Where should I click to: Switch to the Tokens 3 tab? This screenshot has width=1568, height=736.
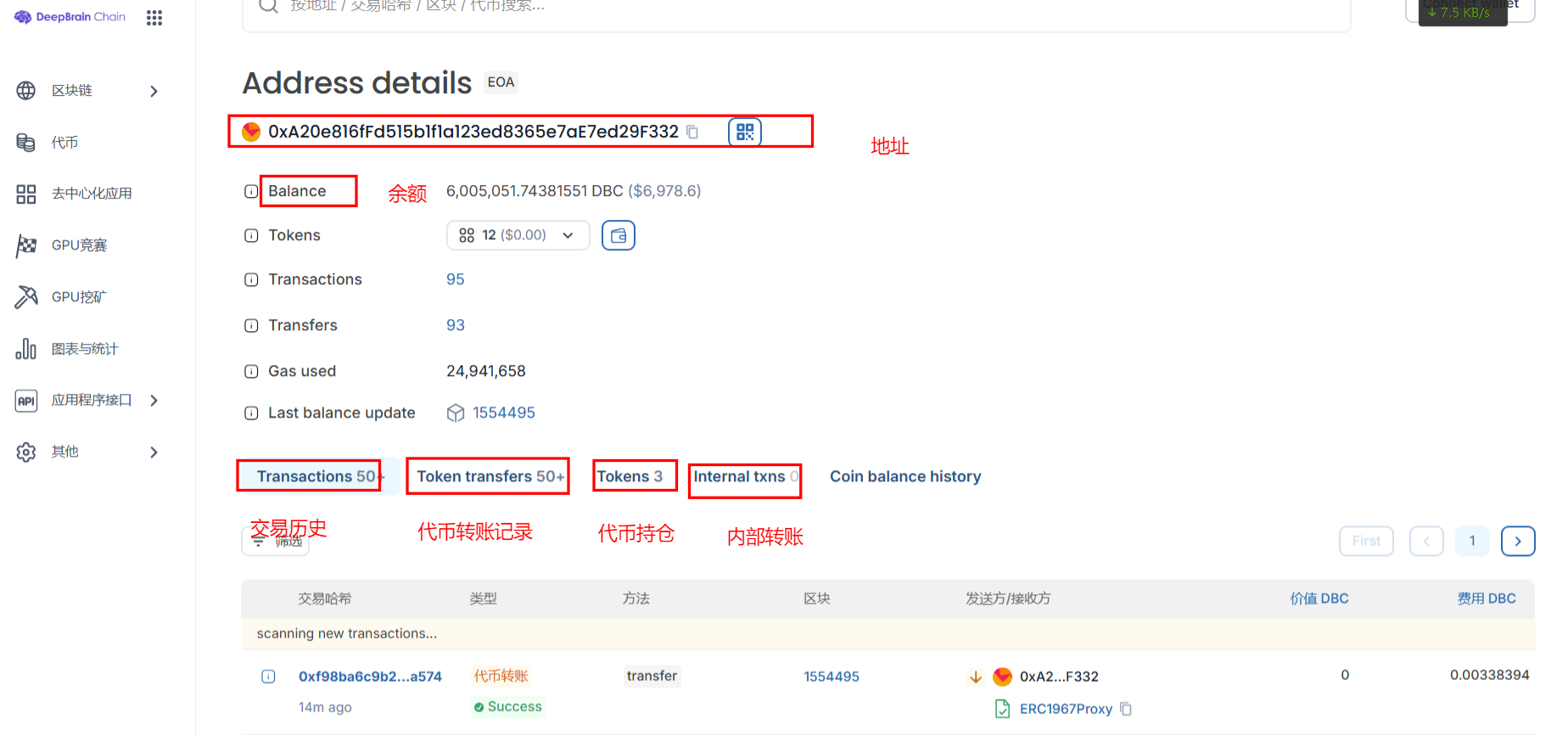coord(630,476)
